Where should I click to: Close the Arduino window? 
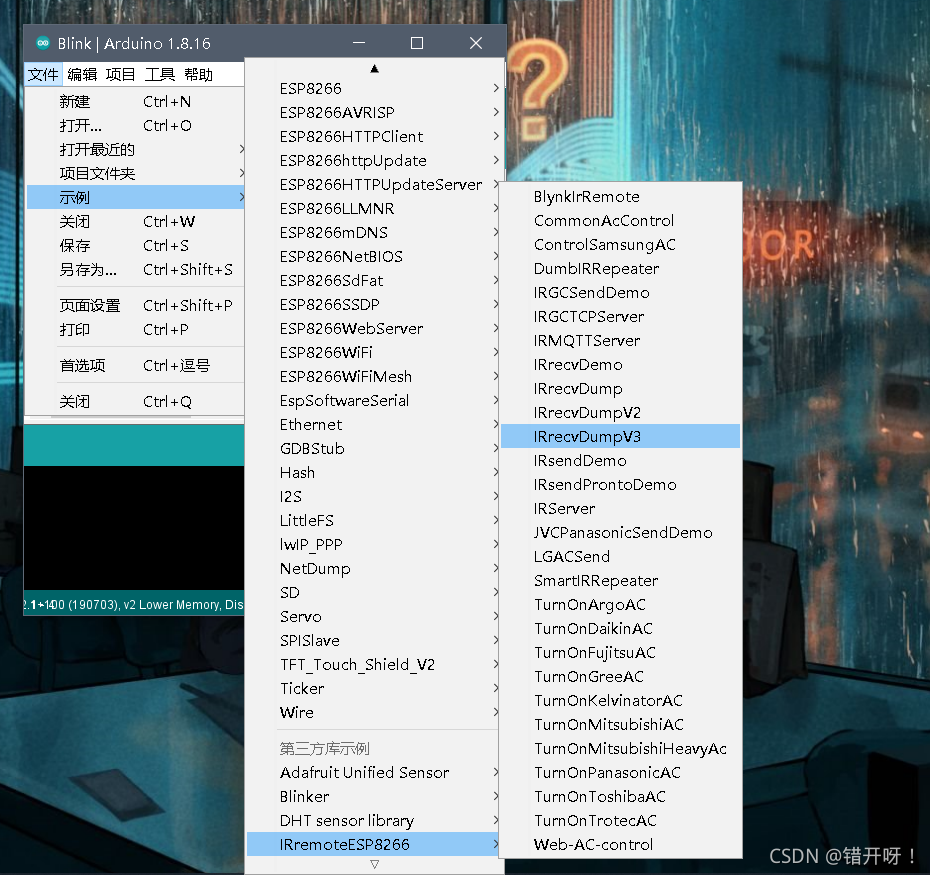tap(476, 43)
